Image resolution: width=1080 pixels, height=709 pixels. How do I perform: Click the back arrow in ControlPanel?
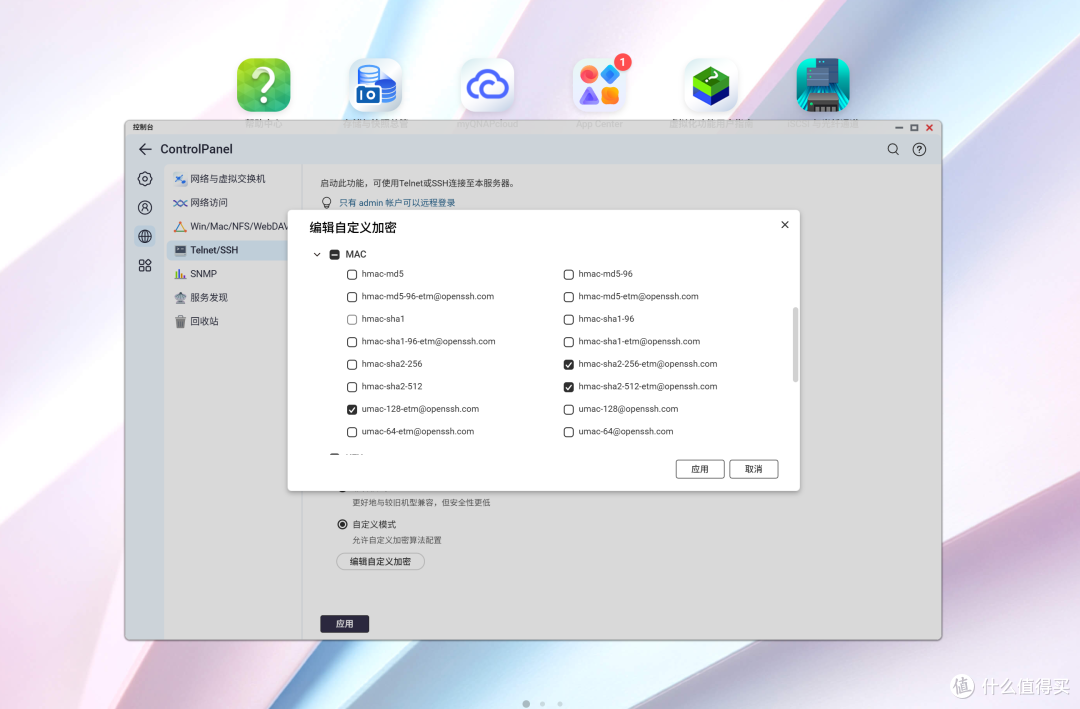pos(145,149)
